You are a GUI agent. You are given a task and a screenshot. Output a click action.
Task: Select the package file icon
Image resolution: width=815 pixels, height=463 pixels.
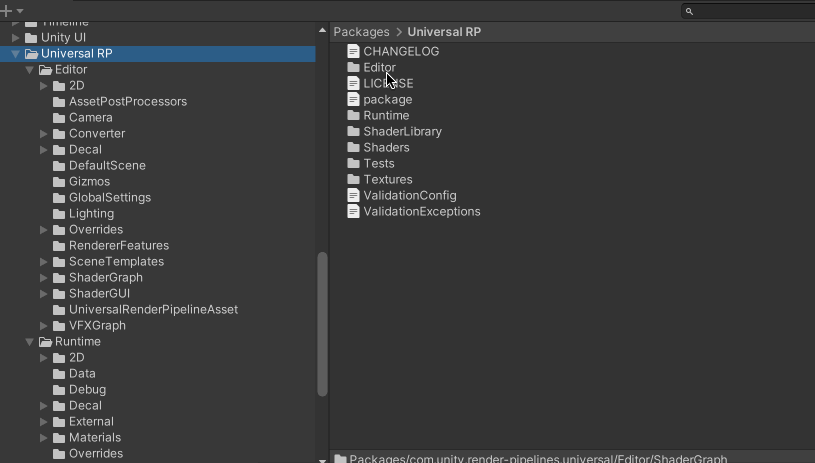click(x=353, y=99)
